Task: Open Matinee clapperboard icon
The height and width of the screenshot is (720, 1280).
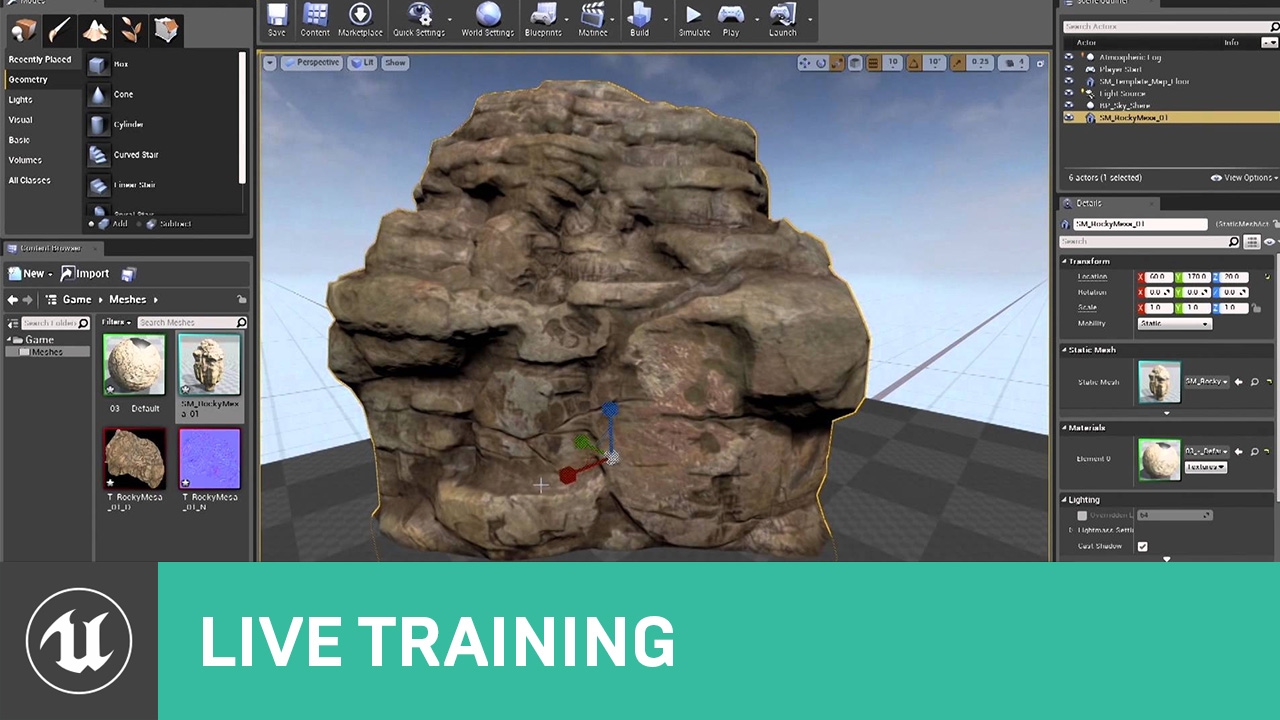Action: coord(593,19)
